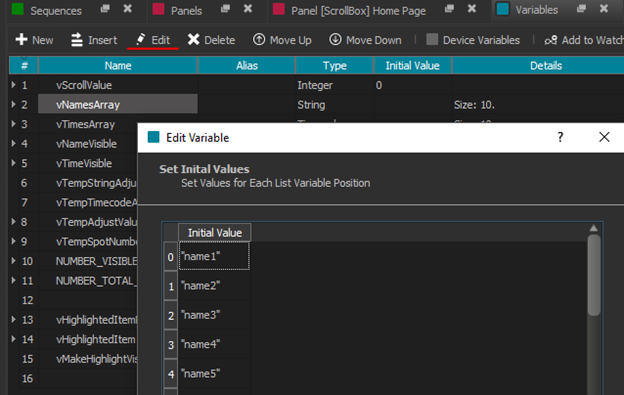Toggle the Device Variables checkbox
Screen dimensions: 624x395
pos(432,39)
